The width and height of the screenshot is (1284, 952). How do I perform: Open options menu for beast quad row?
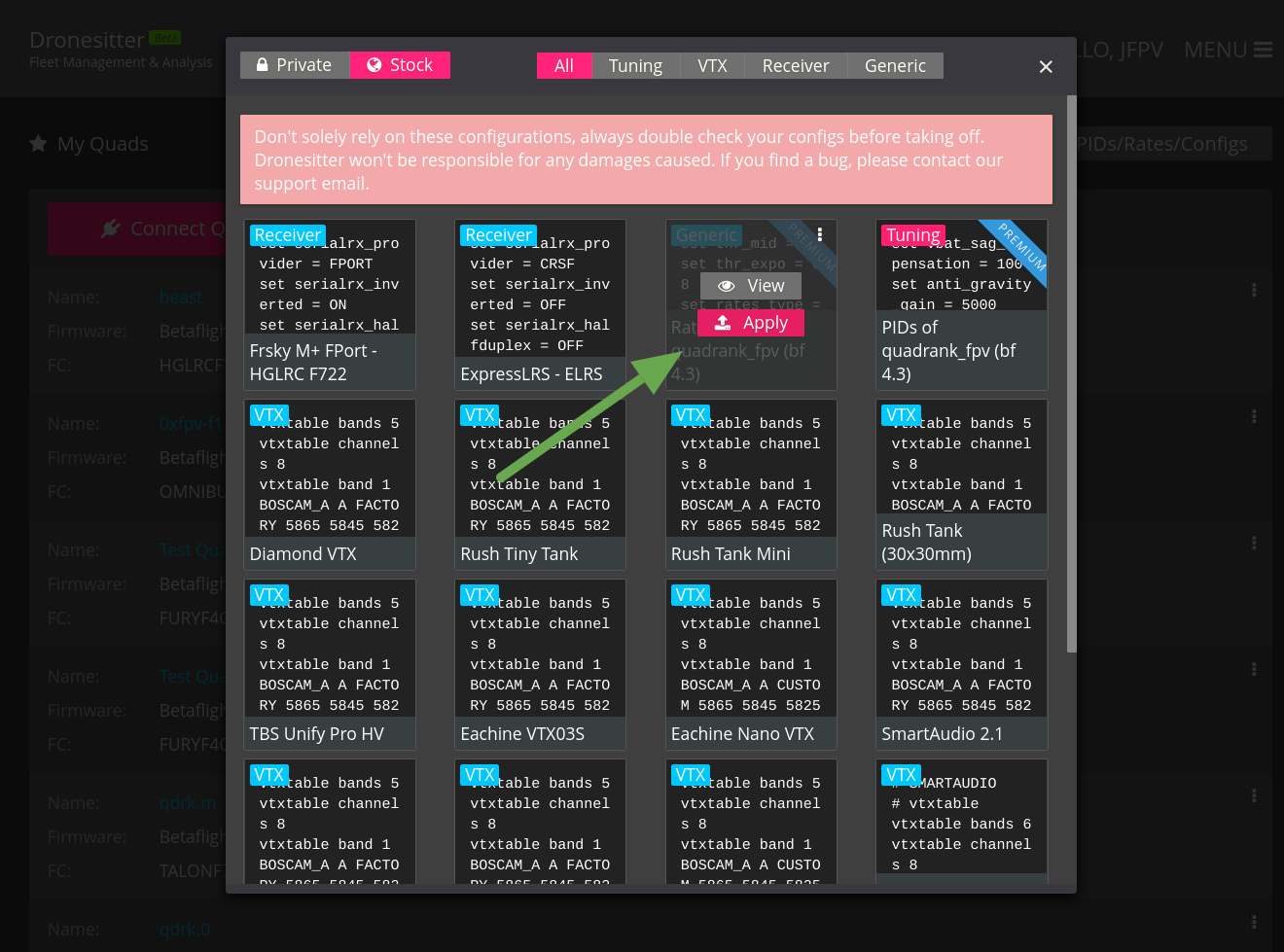click(x=1254, y=290)
